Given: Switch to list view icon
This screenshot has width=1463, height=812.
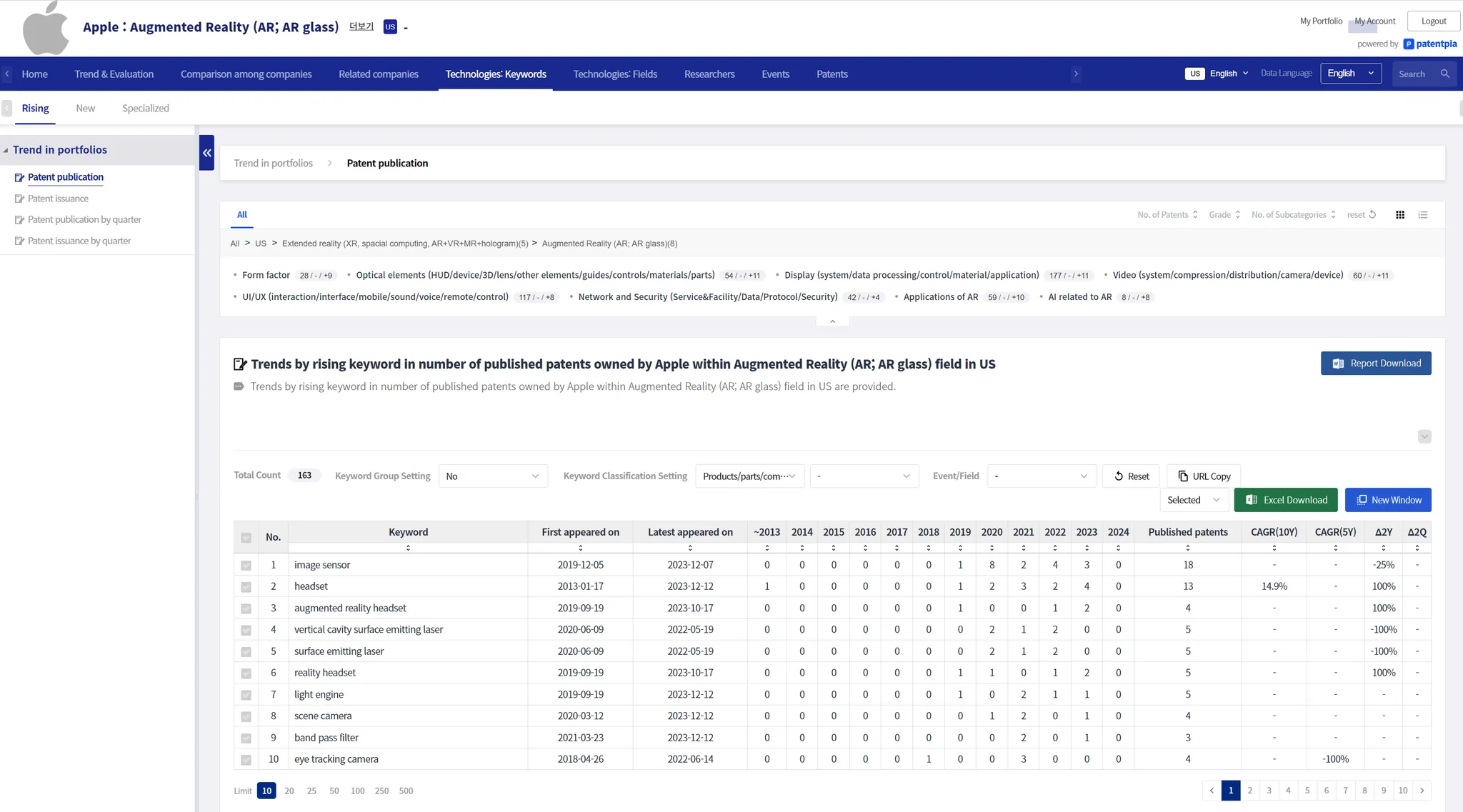Looking at the screenshot, I should pos(1423,215).
